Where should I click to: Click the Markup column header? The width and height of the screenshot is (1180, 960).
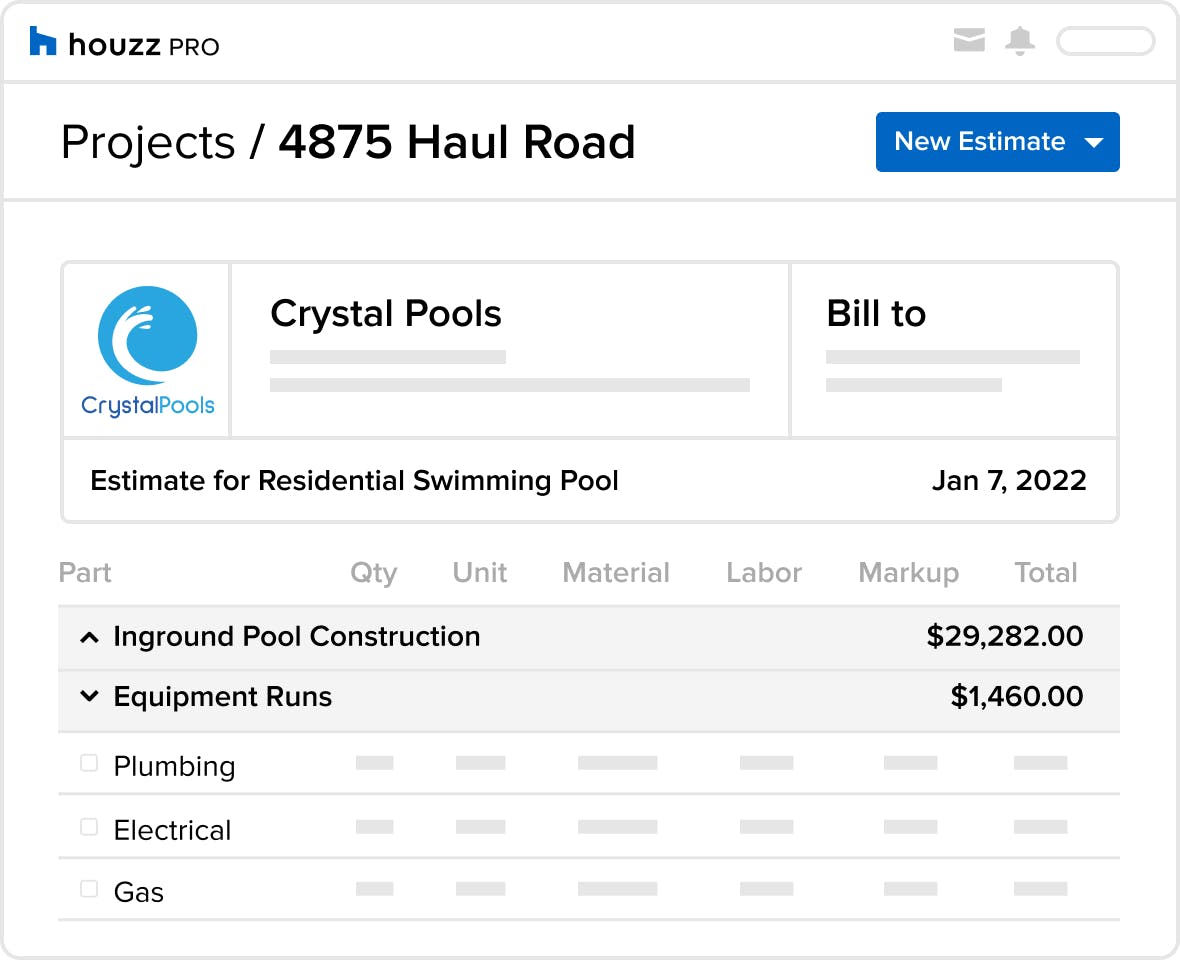tap(908, 573)
